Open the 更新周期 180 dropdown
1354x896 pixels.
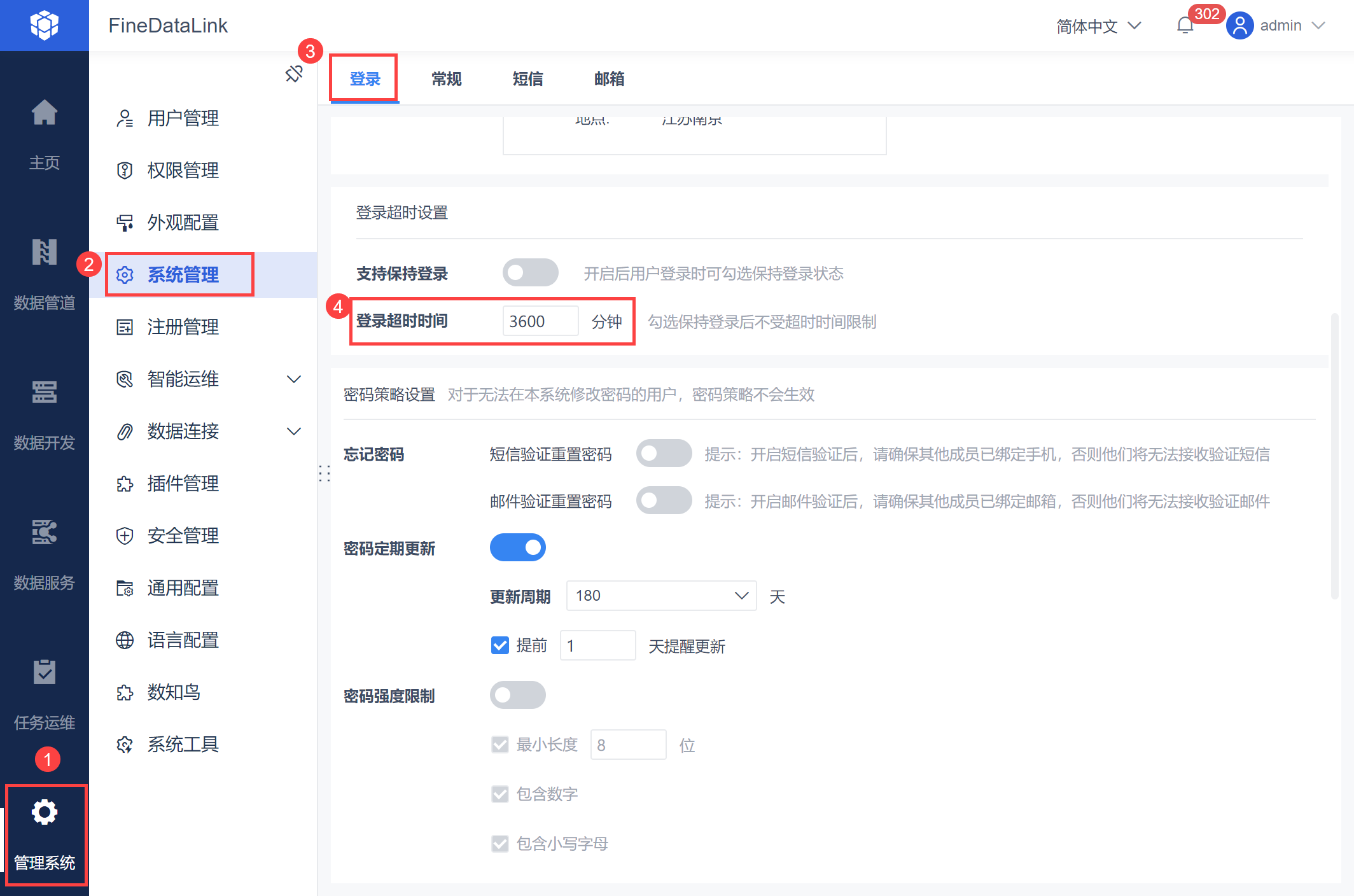[x=660, y=596]
